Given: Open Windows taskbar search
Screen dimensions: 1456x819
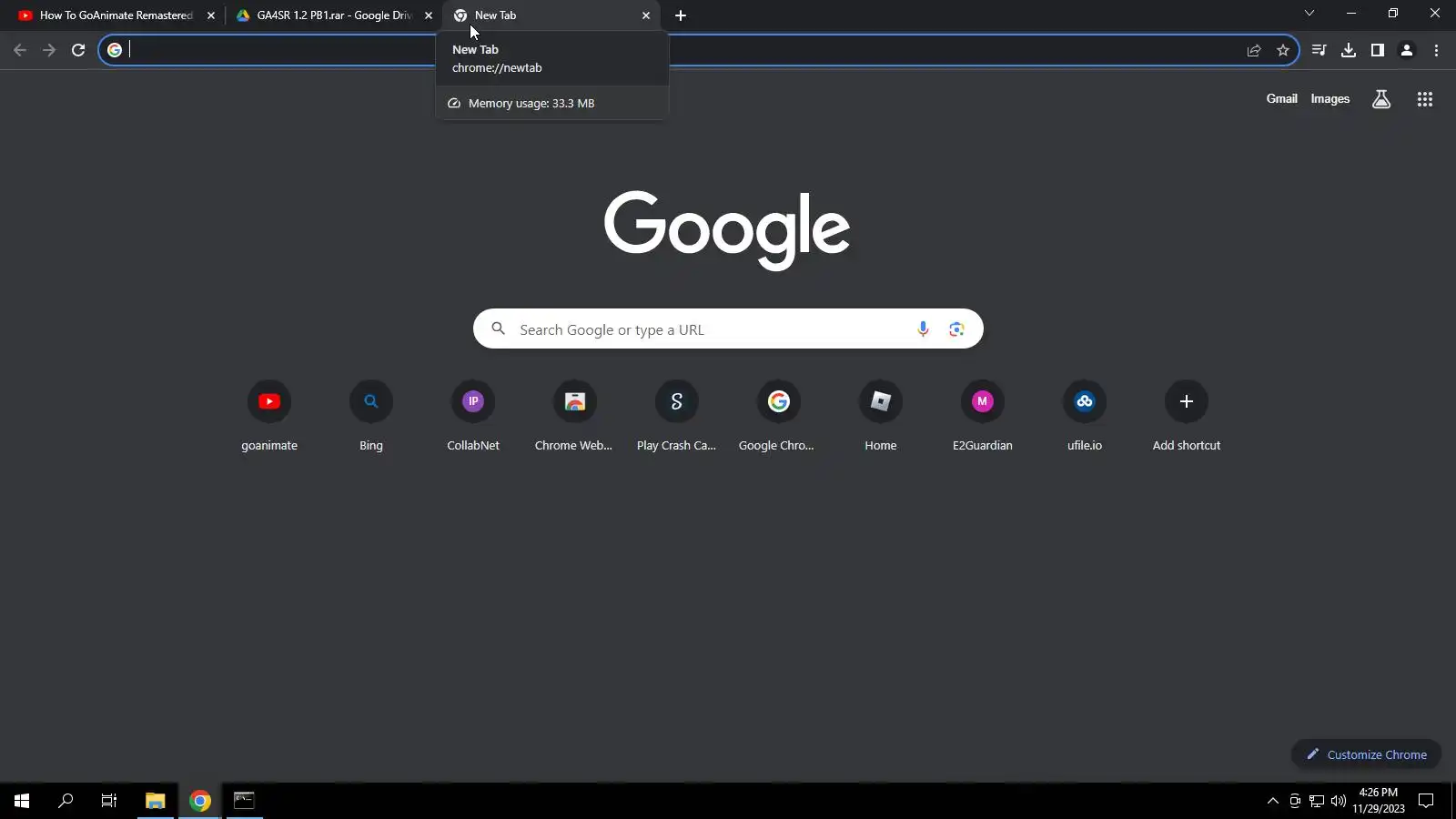Looking at the screenshot, I should point(66,801).
